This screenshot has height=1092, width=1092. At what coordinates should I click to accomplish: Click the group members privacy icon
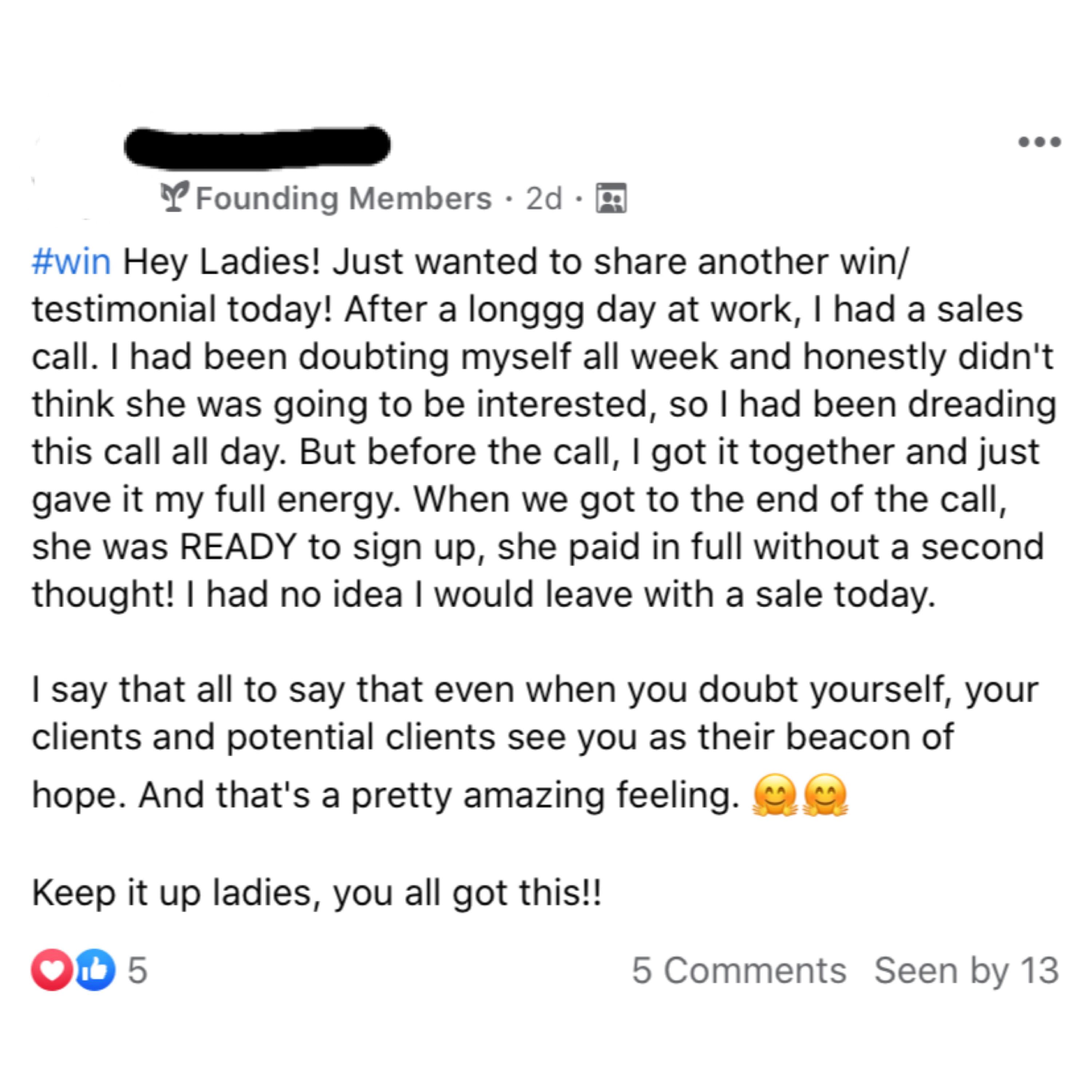click(611, 198)
